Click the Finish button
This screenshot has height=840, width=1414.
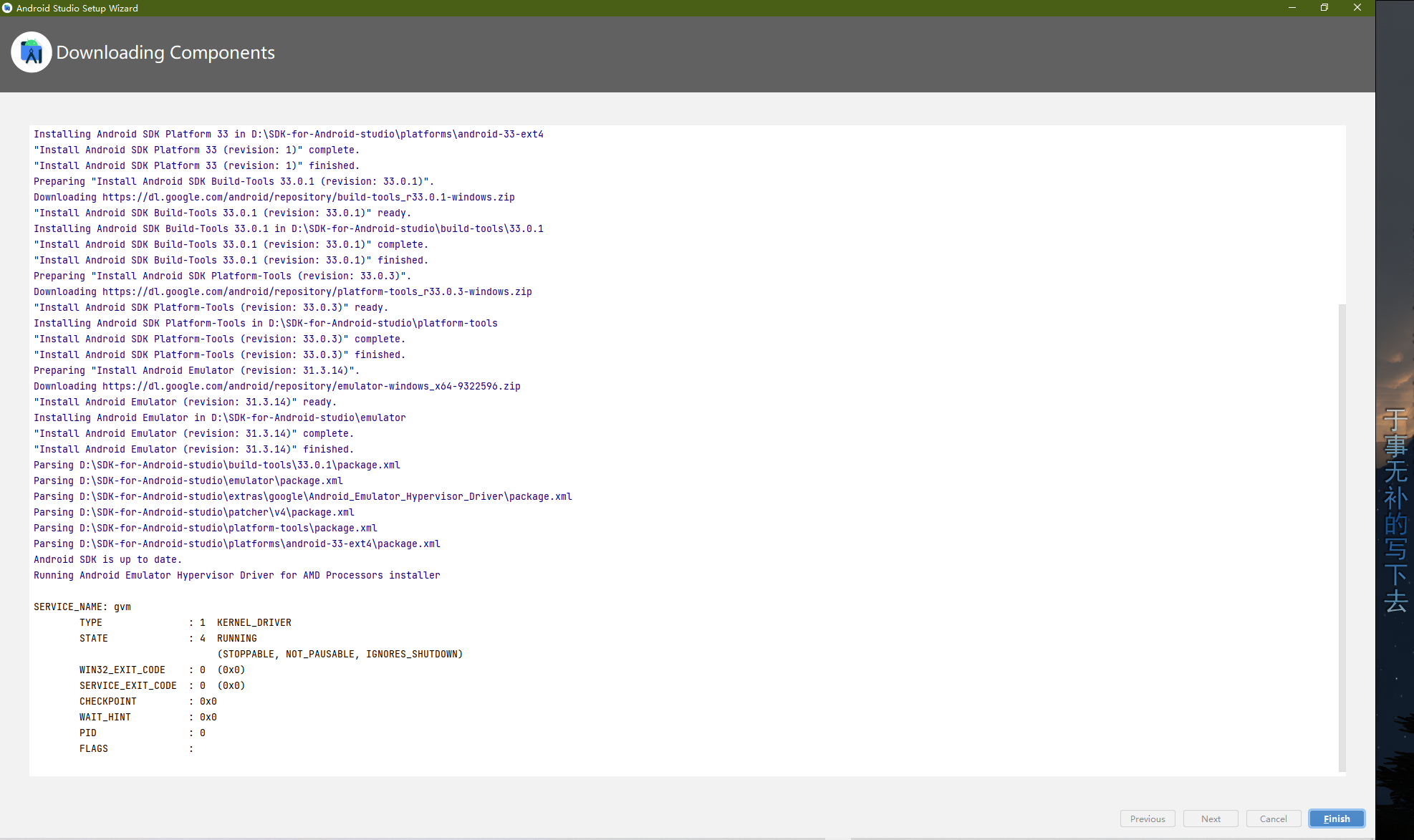coord(1336,819)
